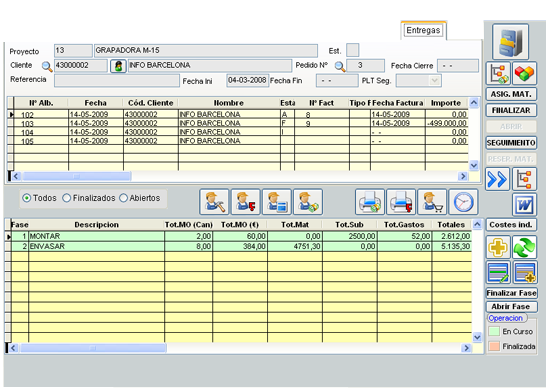Click the En Curso green color swatch
The width and height of the screenshot is (550, 391).
click(494, 331)
